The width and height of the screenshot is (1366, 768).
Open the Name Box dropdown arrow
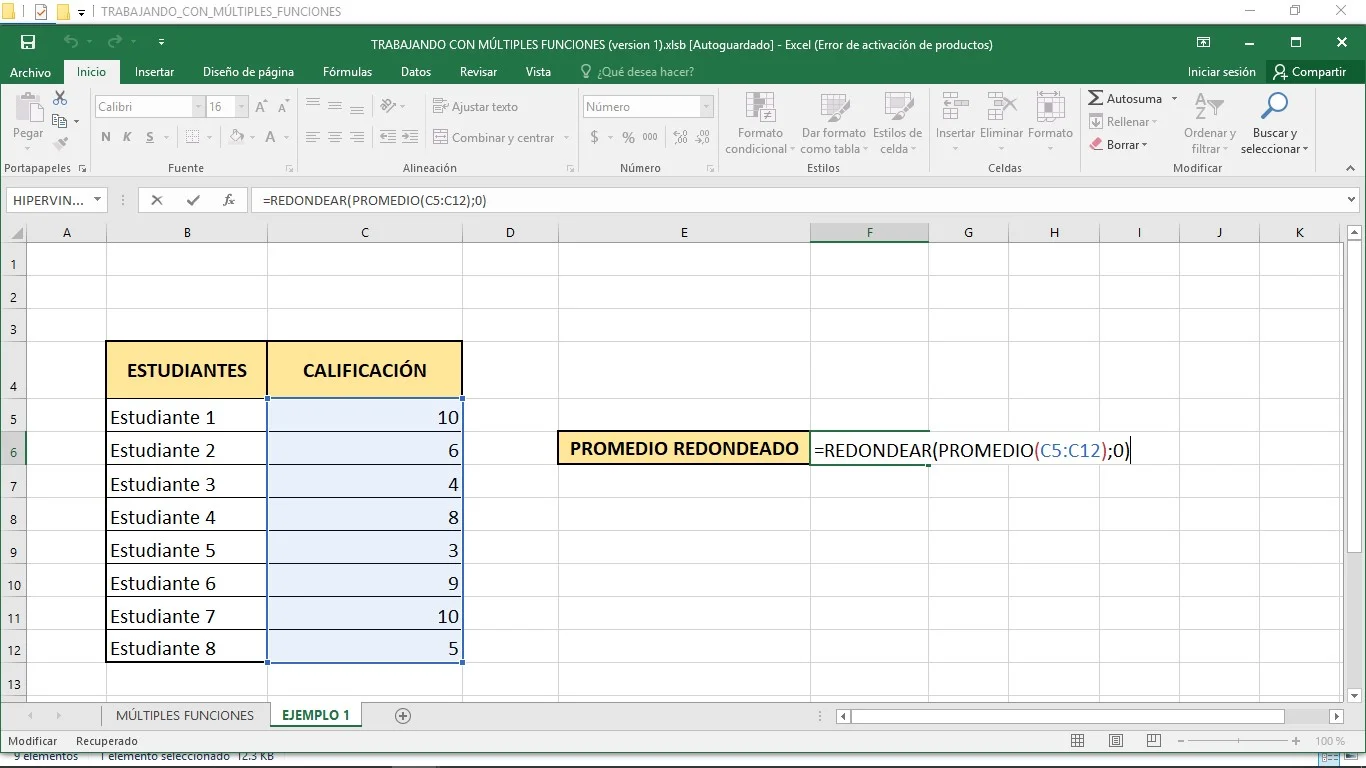pyautogui.click(x=97, y=200)
